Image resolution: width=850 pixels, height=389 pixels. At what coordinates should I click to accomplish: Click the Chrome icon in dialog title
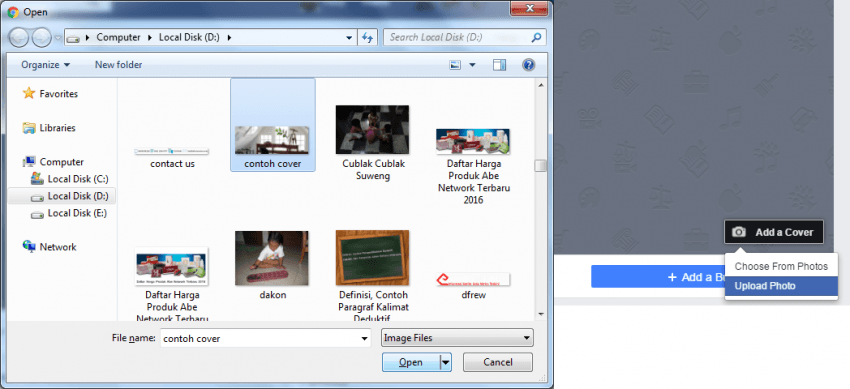click(x=14, y=12)
